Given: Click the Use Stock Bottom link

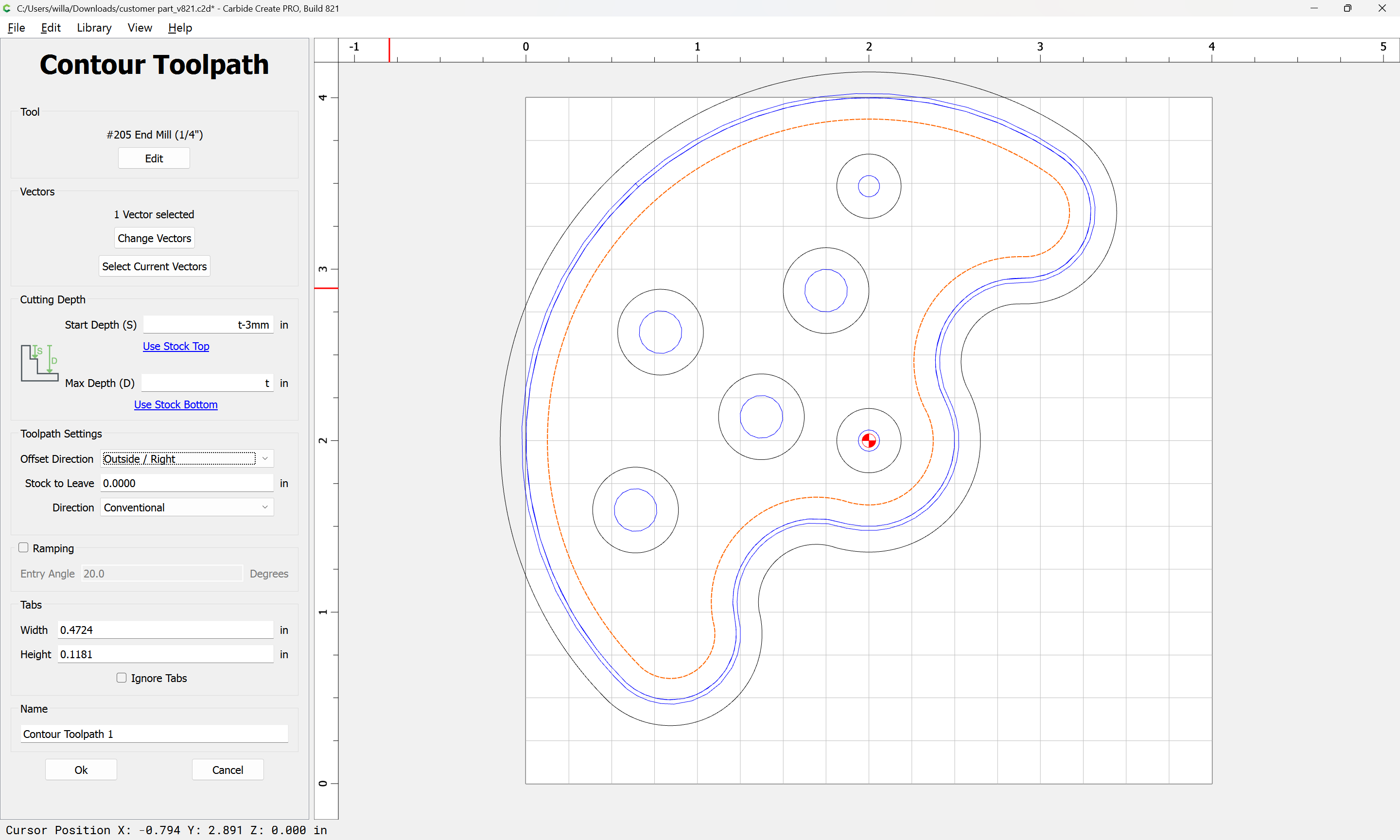Looking at the screenshot, I should [175, 404].
